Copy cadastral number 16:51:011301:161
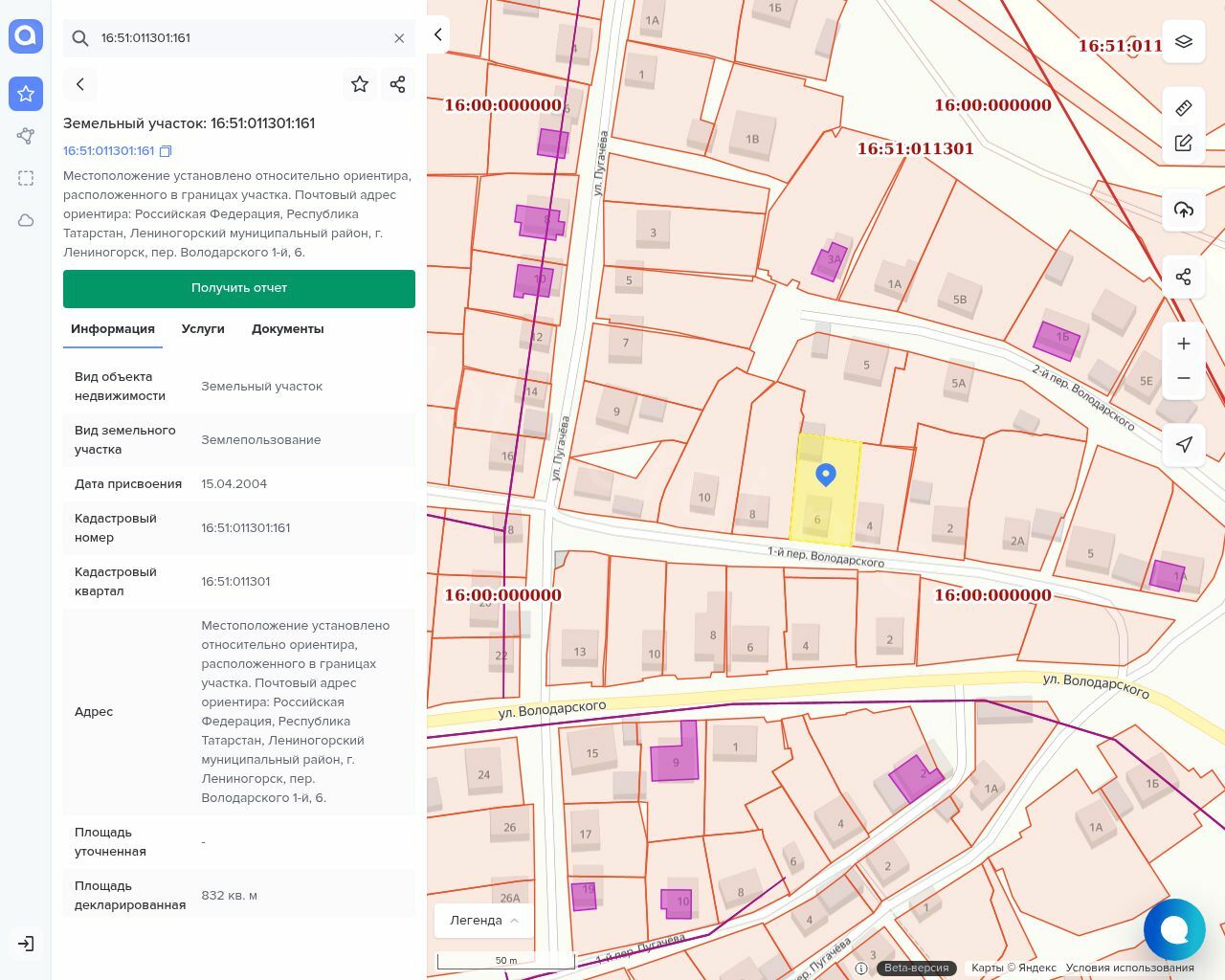The height and width of the screenshot is (980, 1225). [x=166, y=151]
